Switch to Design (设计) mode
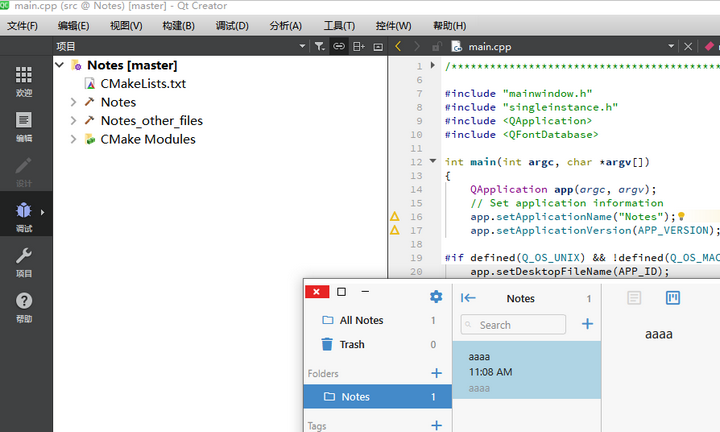The height and width of the screenshot is (432, 720). click(24, 172)
